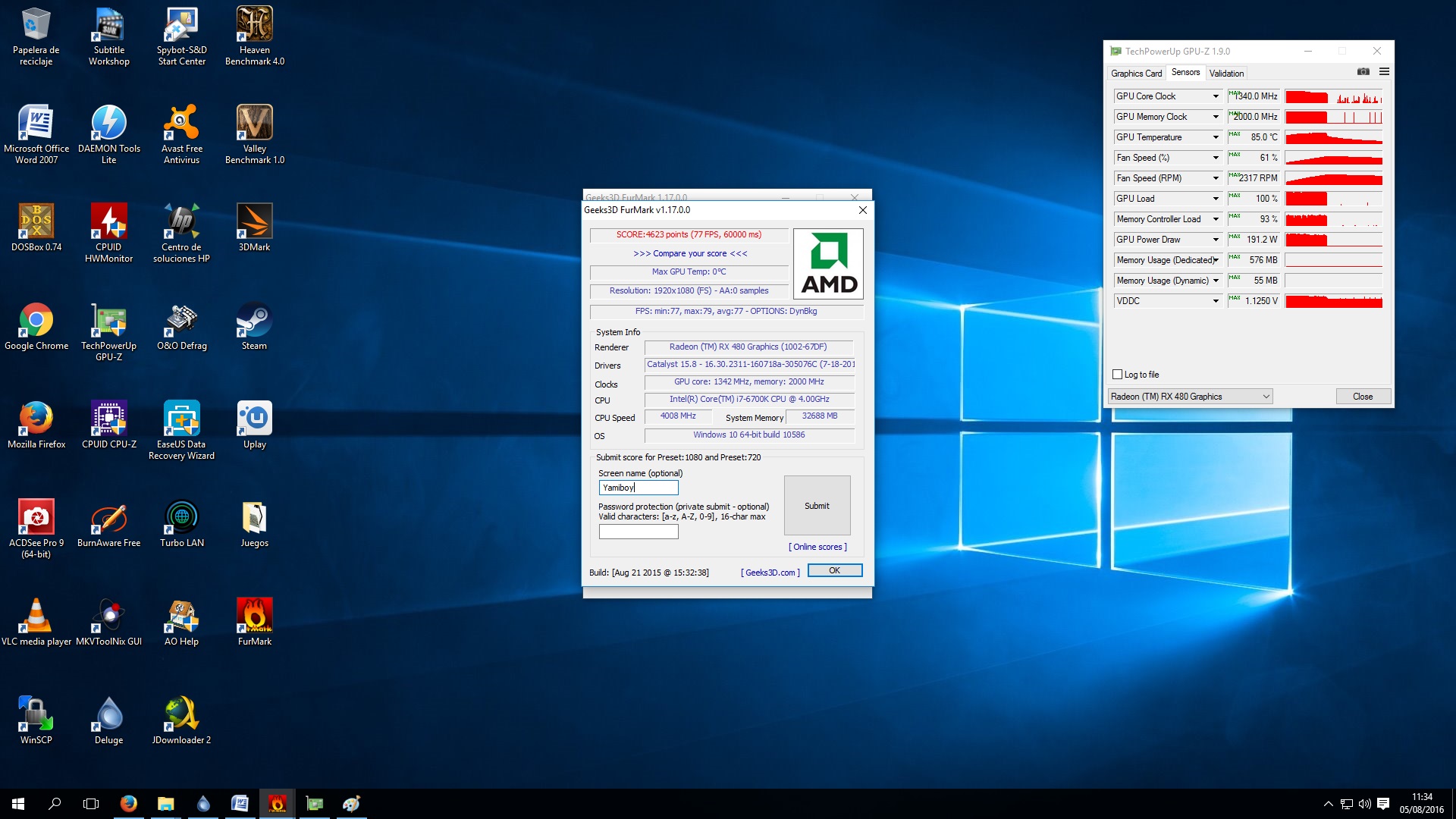This screenshot has width=1456, height=819.
Task: Open Avast Free Antivirus icon
Action: click(181, 135)
